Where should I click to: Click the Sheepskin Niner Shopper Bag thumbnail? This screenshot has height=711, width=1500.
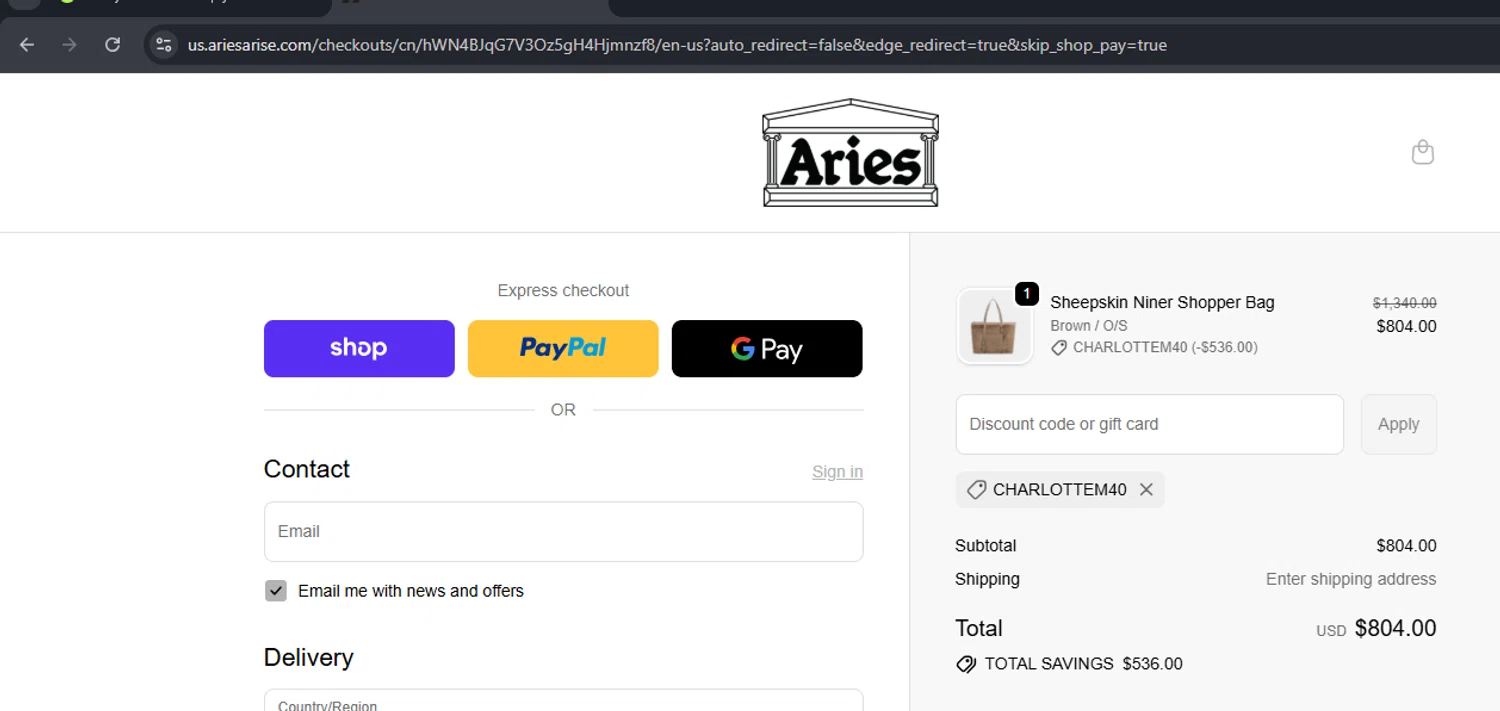995,326
